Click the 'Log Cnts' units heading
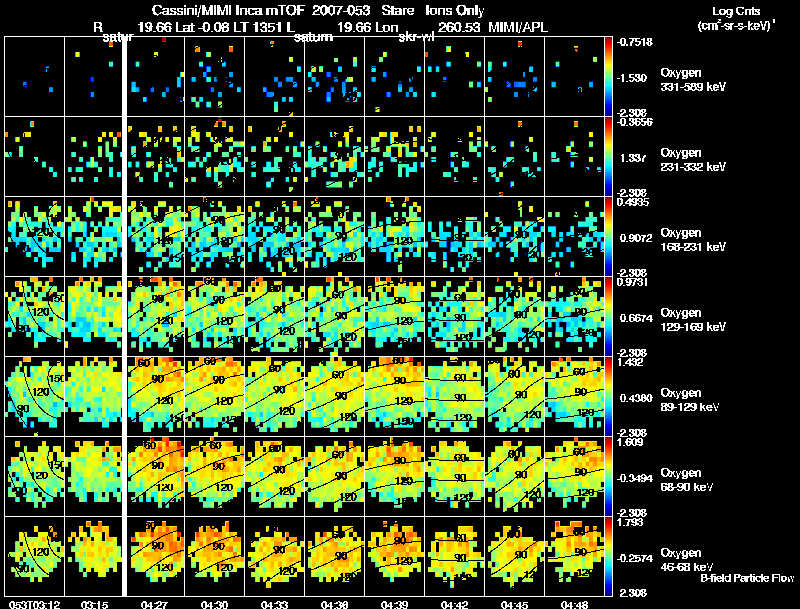This screenshot has height=609, width=800. pyautogui.click(x=736, y=11)
